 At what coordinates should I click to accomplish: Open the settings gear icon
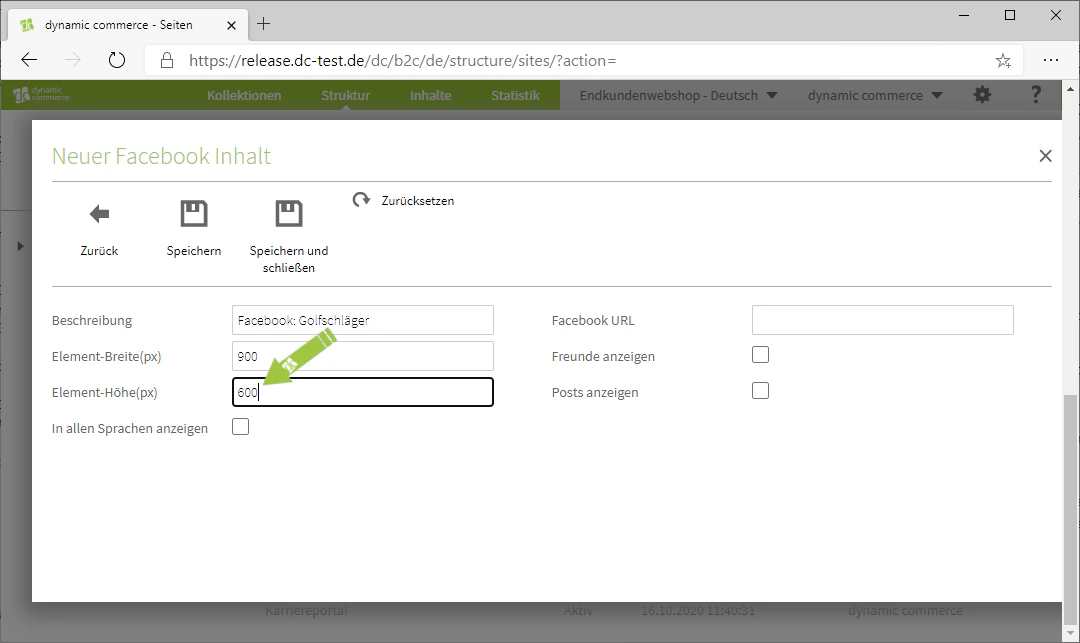[982, 95]
